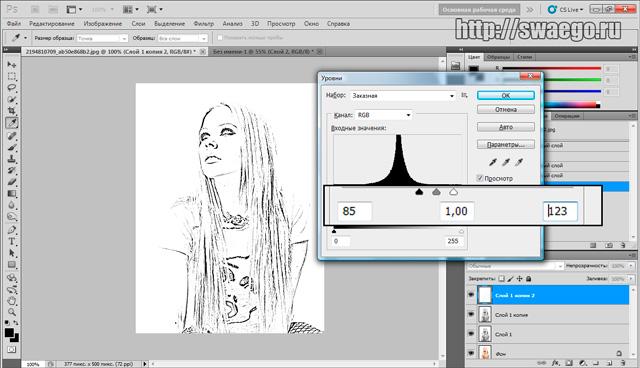The width and height of the screenshot is (640, 368).
Task: Open the Канал RGB channel dropdown
Action: [384, 115]
